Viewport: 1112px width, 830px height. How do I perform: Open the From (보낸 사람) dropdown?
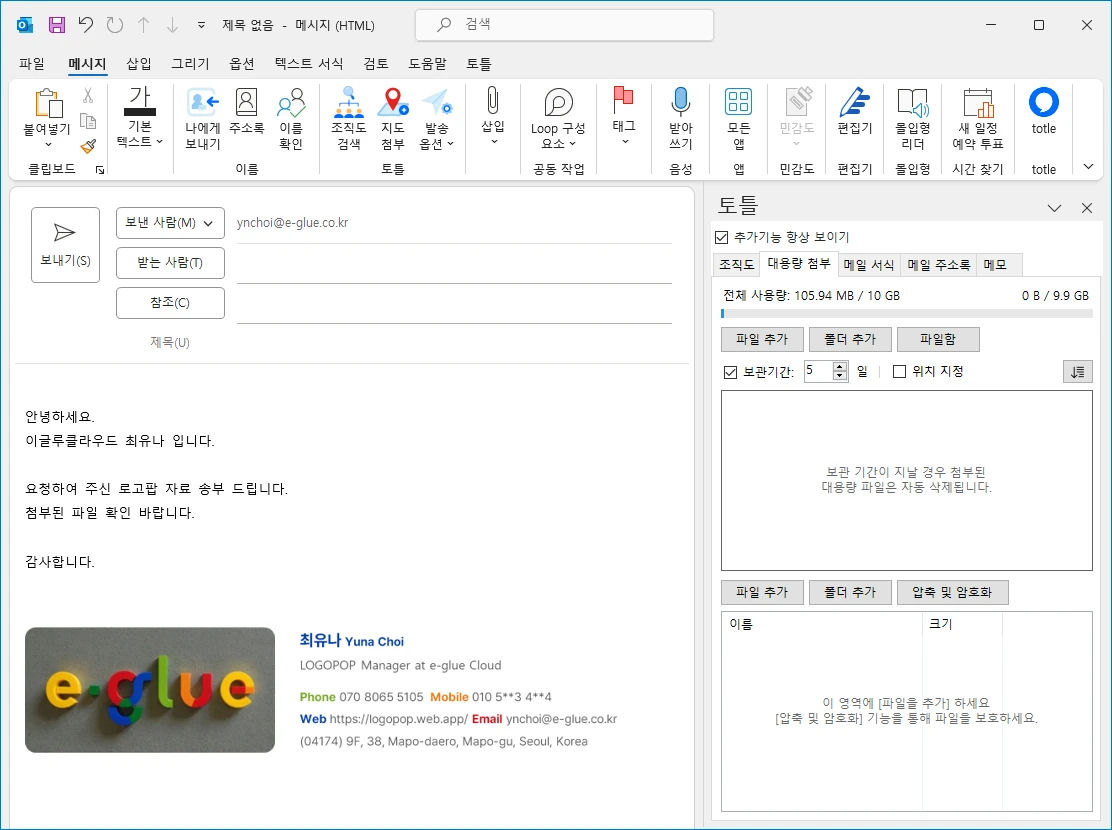tap(170, 223)
